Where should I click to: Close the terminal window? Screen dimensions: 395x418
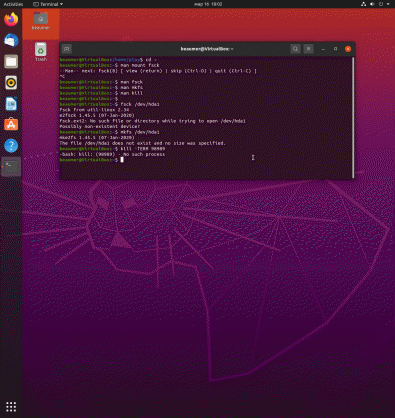pos(348,49)
